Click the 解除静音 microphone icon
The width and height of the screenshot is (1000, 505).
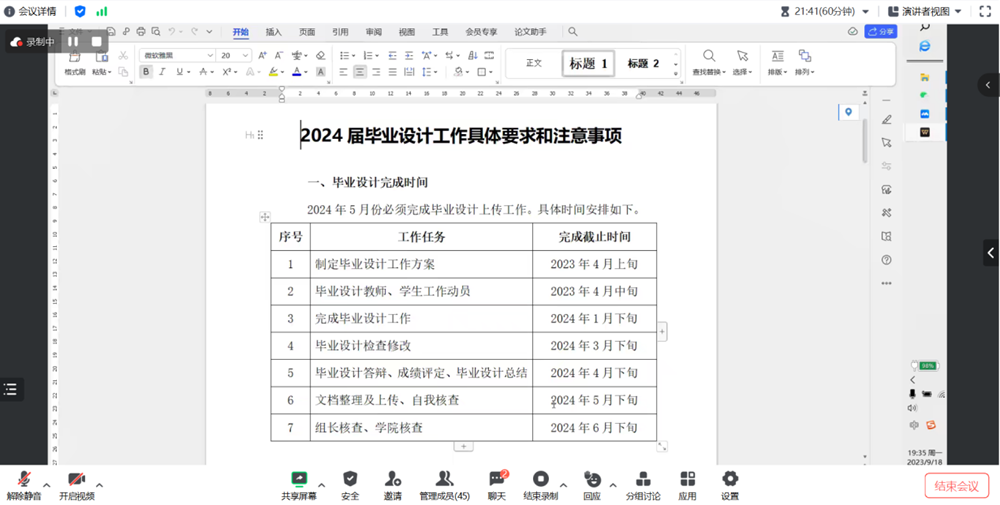(24, 479)
